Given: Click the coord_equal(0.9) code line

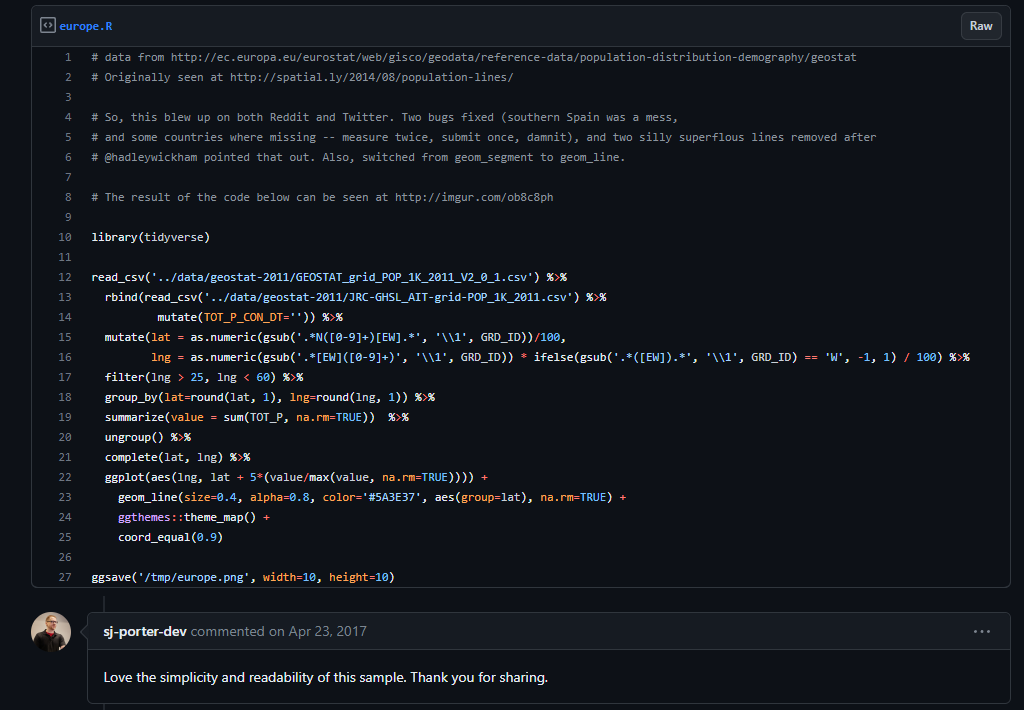Looking at the screenshot, I should 170,537.
